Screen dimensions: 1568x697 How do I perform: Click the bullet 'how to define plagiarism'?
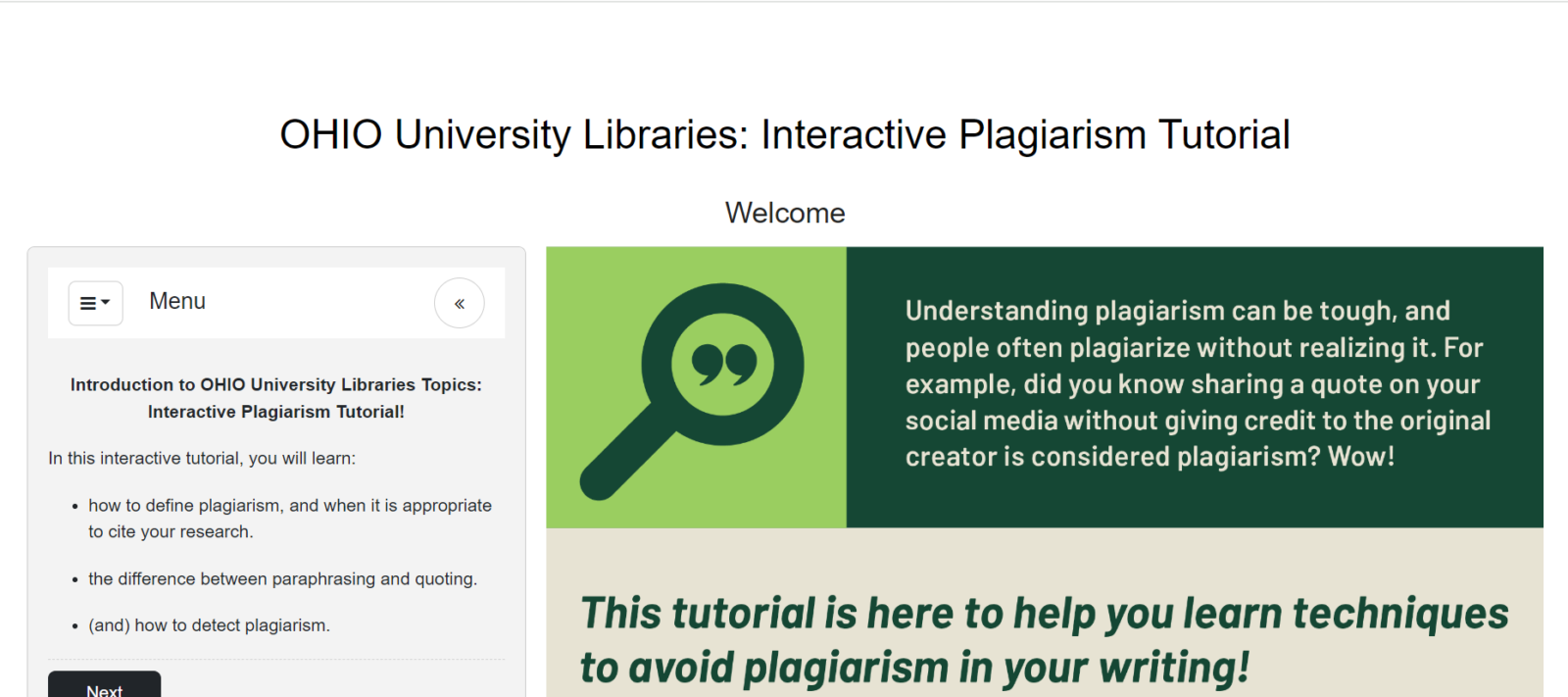290,519
